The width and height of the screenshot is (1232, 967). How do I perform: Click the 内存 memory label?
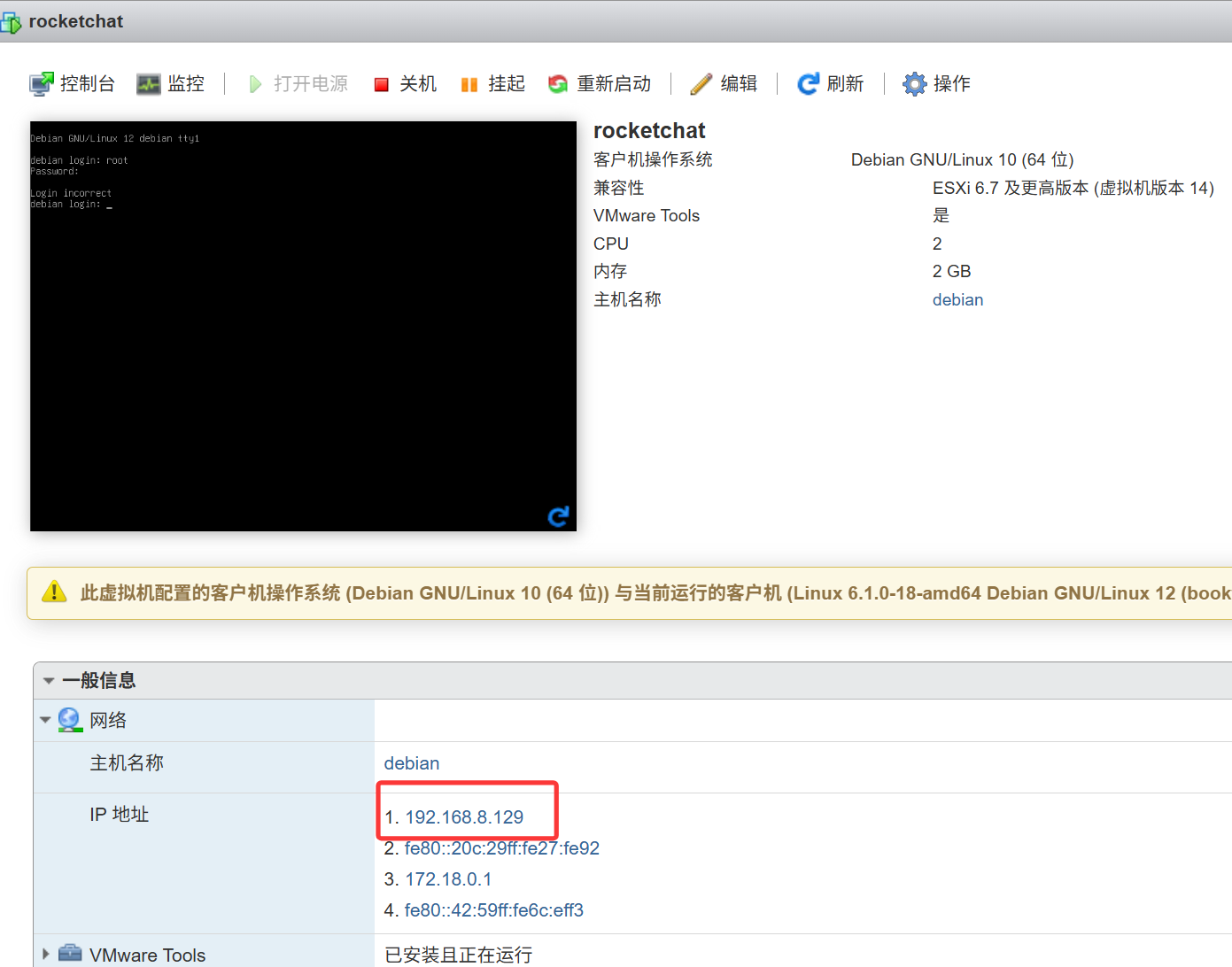tap(610, 271)
